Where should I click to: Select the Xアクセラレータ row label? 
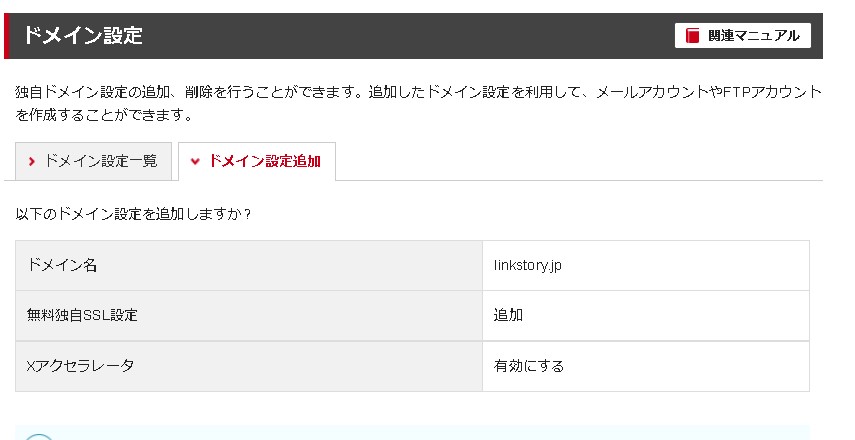coord(80,366)
